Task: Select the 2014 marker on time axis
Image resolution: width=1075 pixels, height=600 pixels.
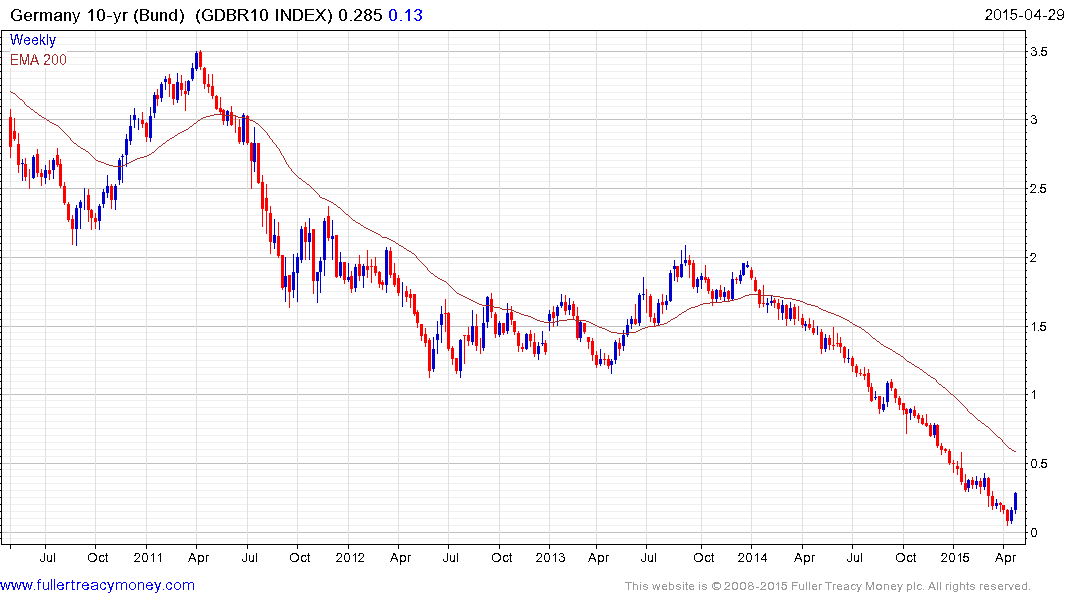Action: point(752,556)
